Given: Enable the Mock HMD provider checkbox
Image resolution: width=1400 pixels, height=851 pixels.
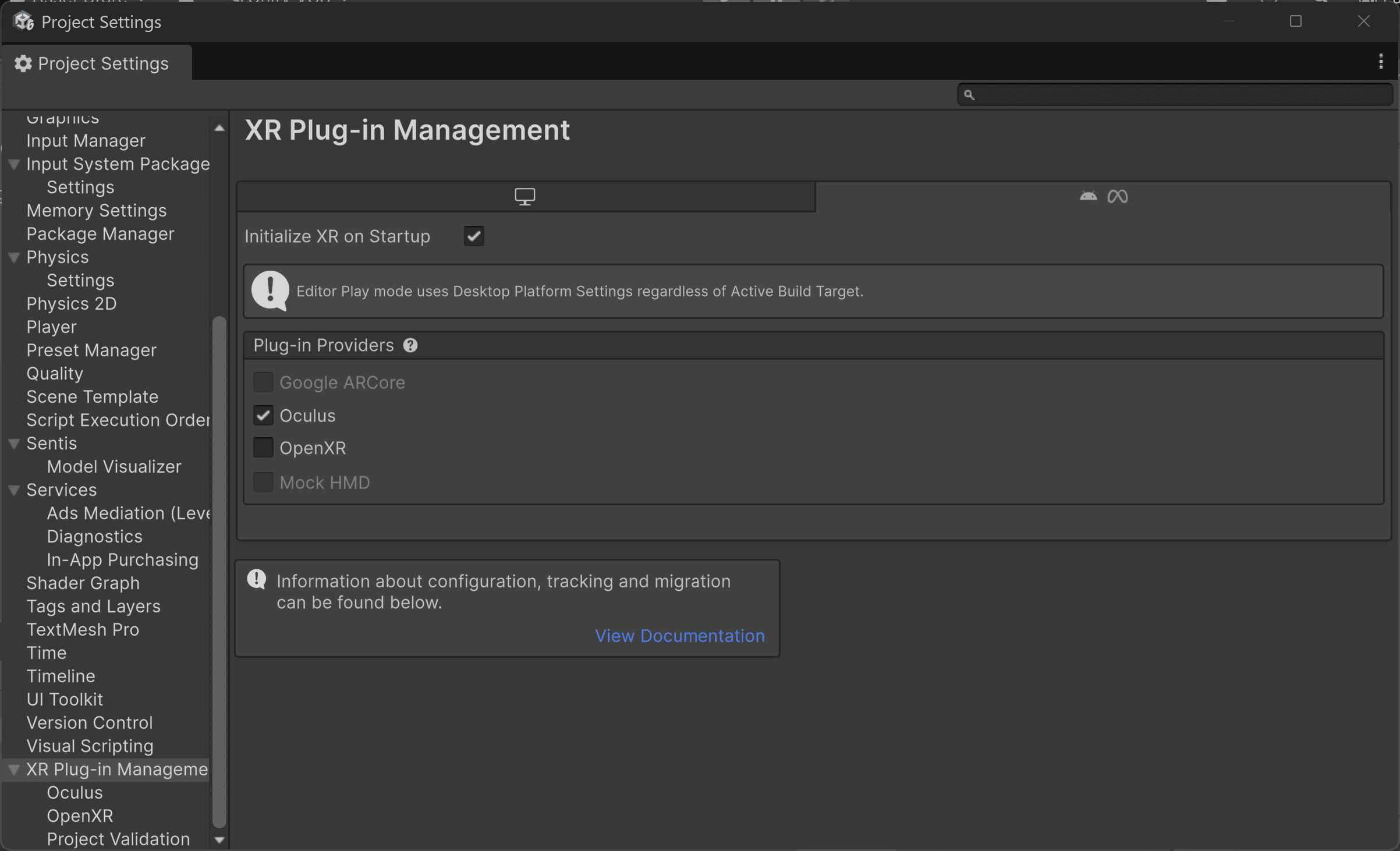Looking at the screenshot, I should pyautogui.click(x=263, y=483).
